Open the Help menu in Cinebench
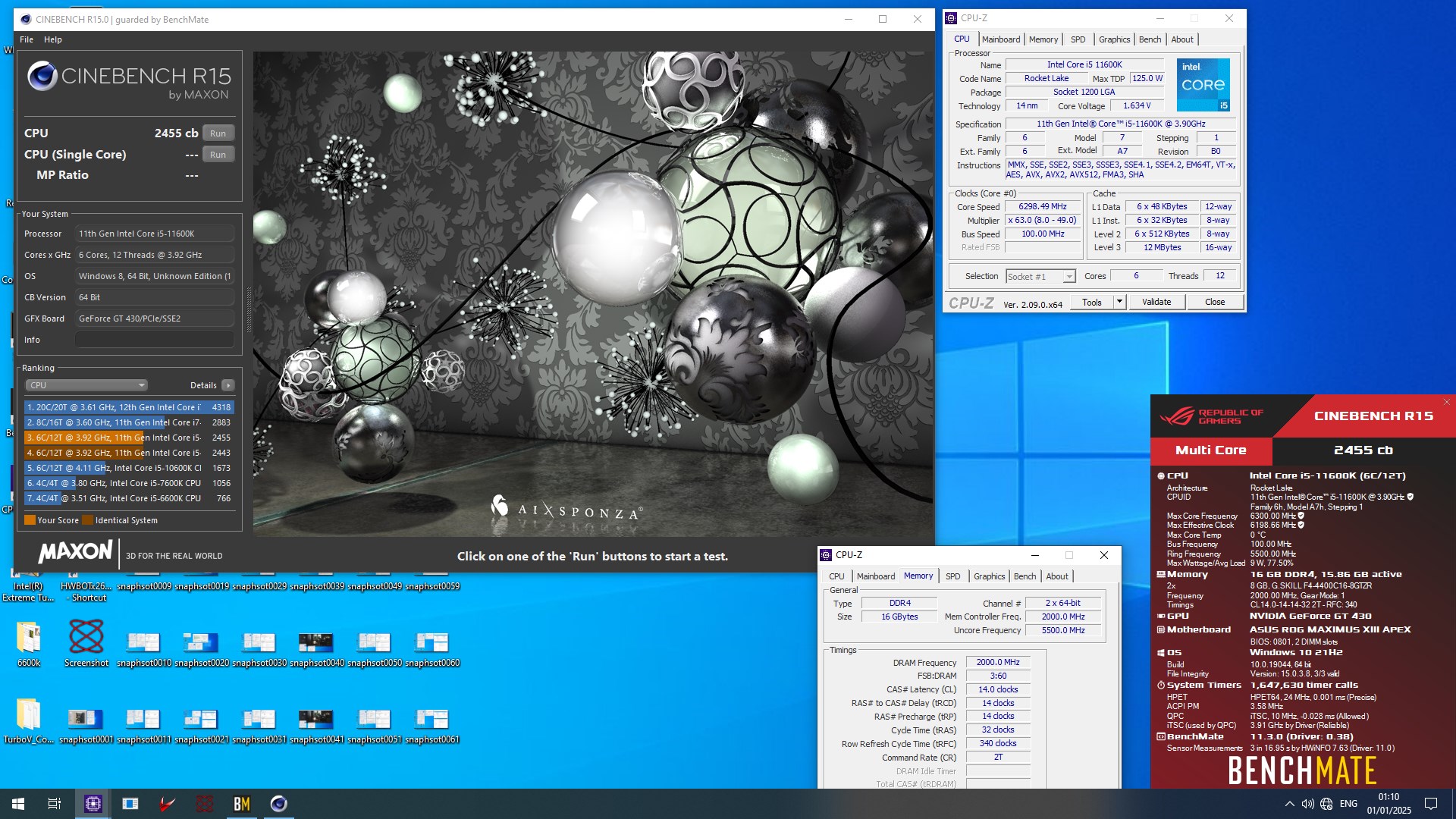 [53, 39]
